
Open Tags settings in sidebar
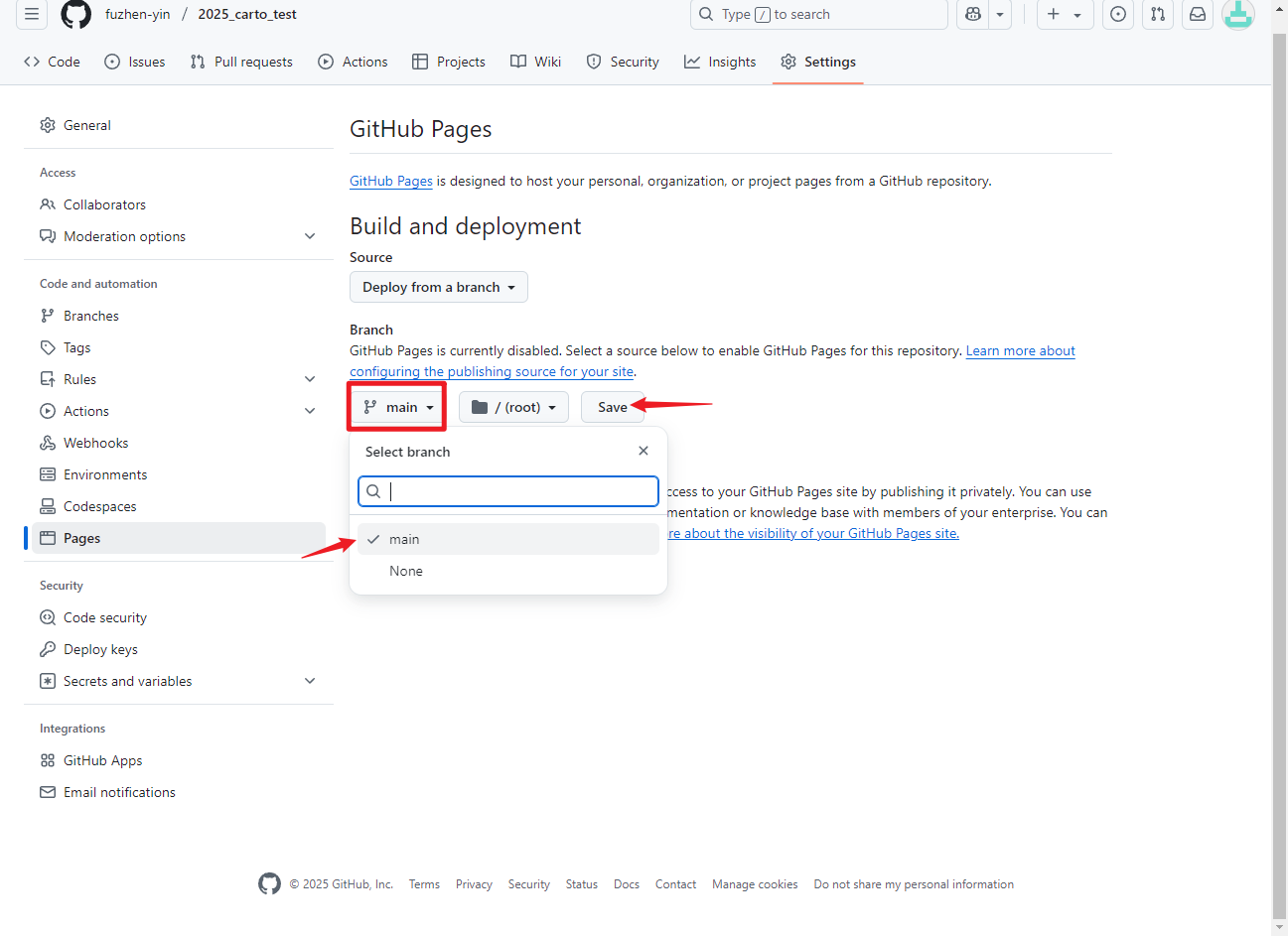click(x=179, y=347)
